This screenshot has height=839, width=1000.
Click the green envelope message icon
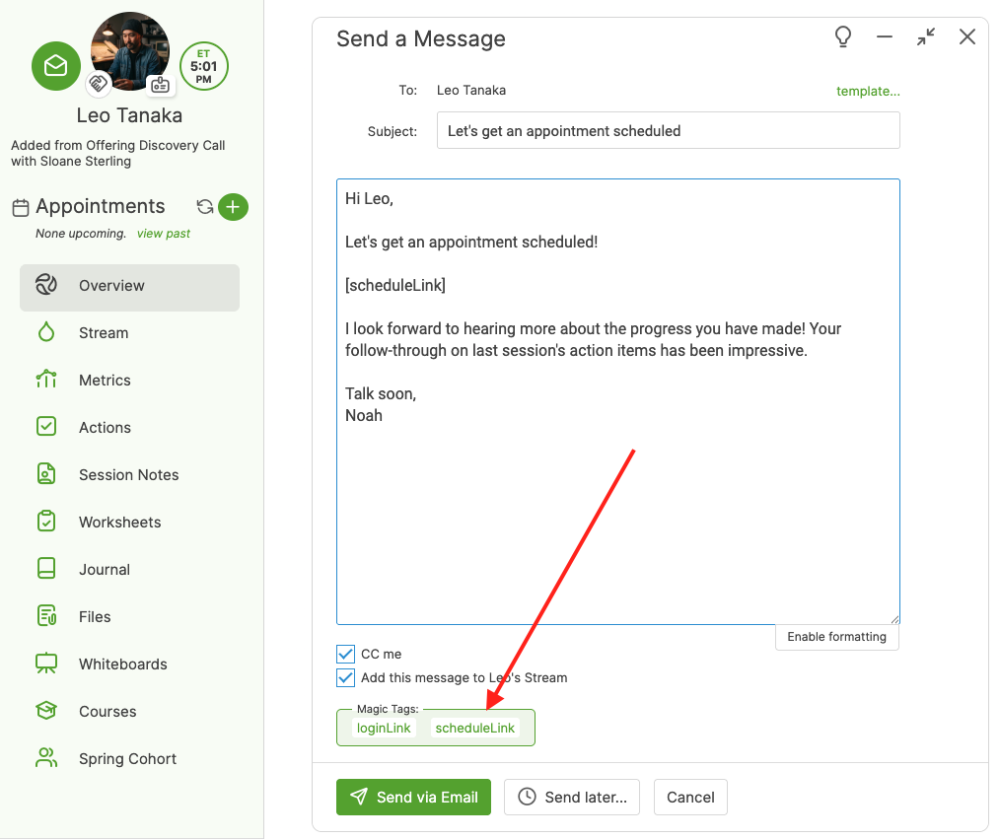[56, 66]
